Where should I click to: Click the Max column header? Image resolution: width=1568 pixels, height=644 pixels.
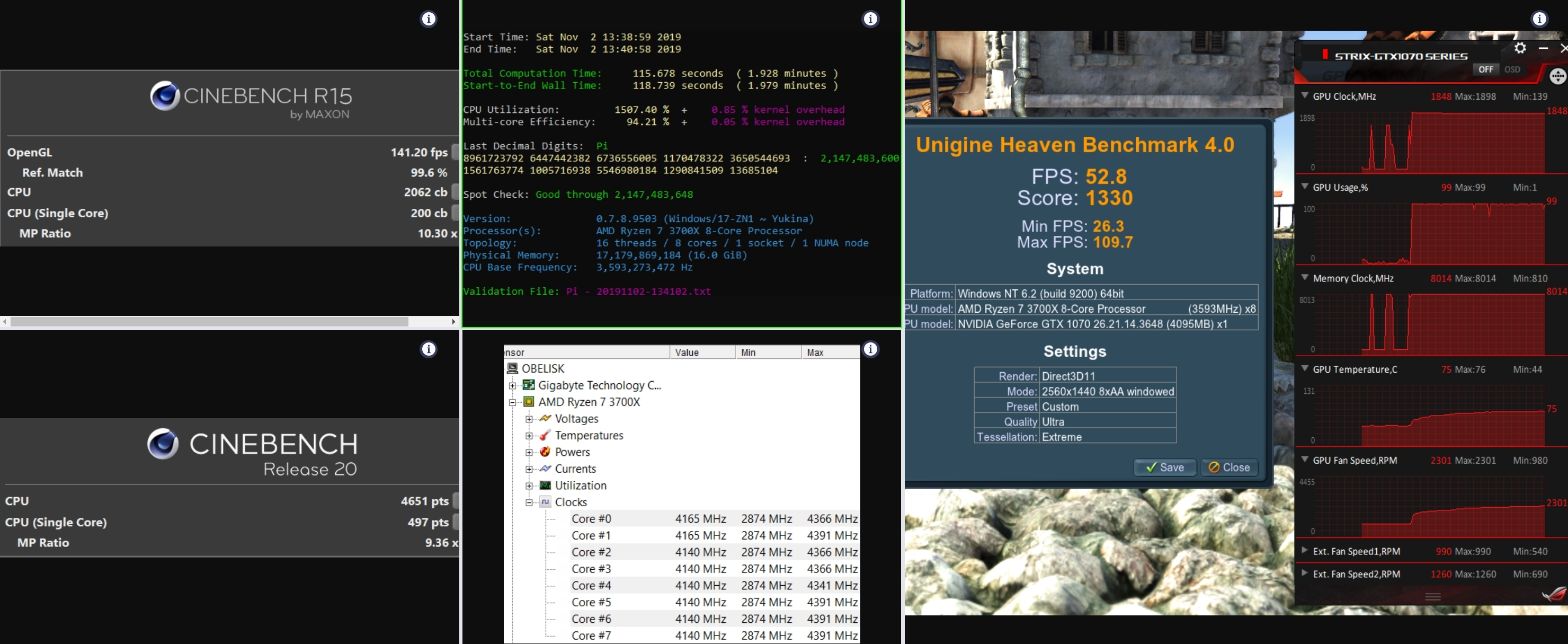click(x=830, y=352)
